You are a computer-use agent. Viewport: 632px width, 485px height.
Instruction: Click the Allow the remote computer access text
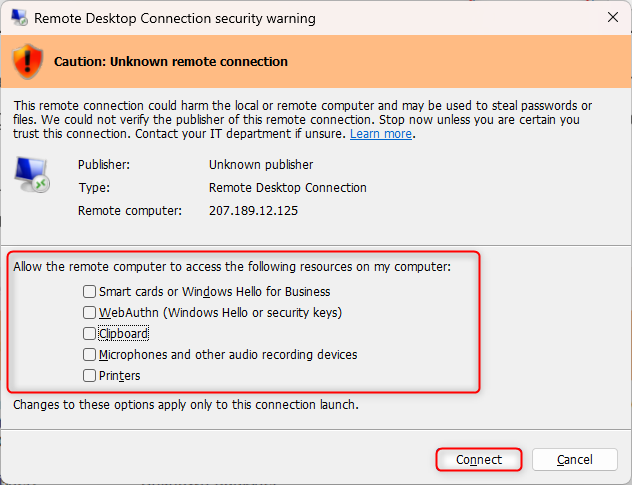[x=231, y=267]
